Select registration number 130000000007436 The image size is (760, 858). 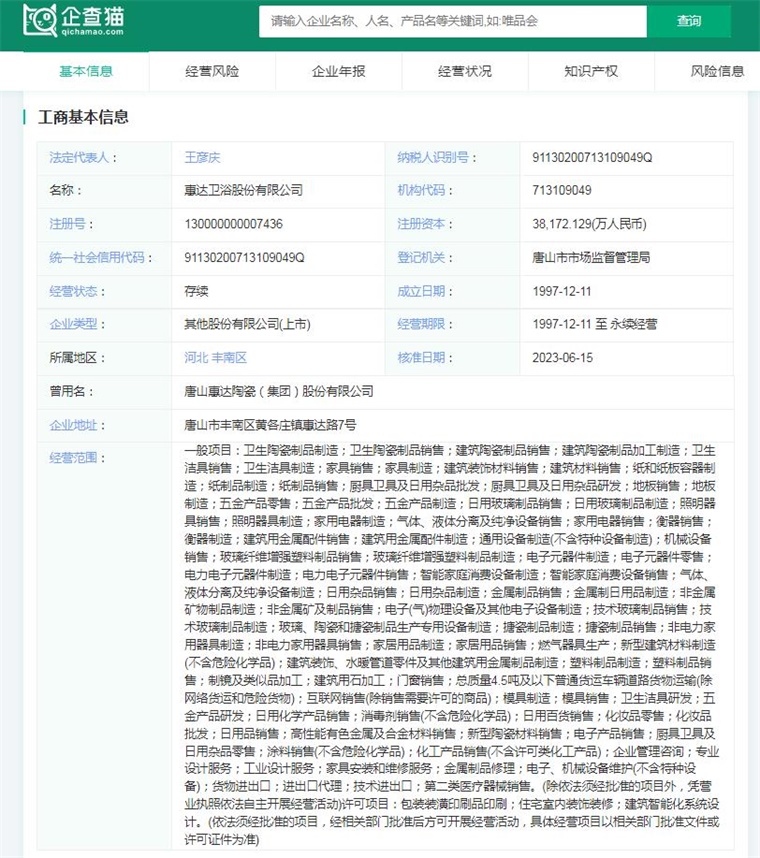[x=234, y=224]
